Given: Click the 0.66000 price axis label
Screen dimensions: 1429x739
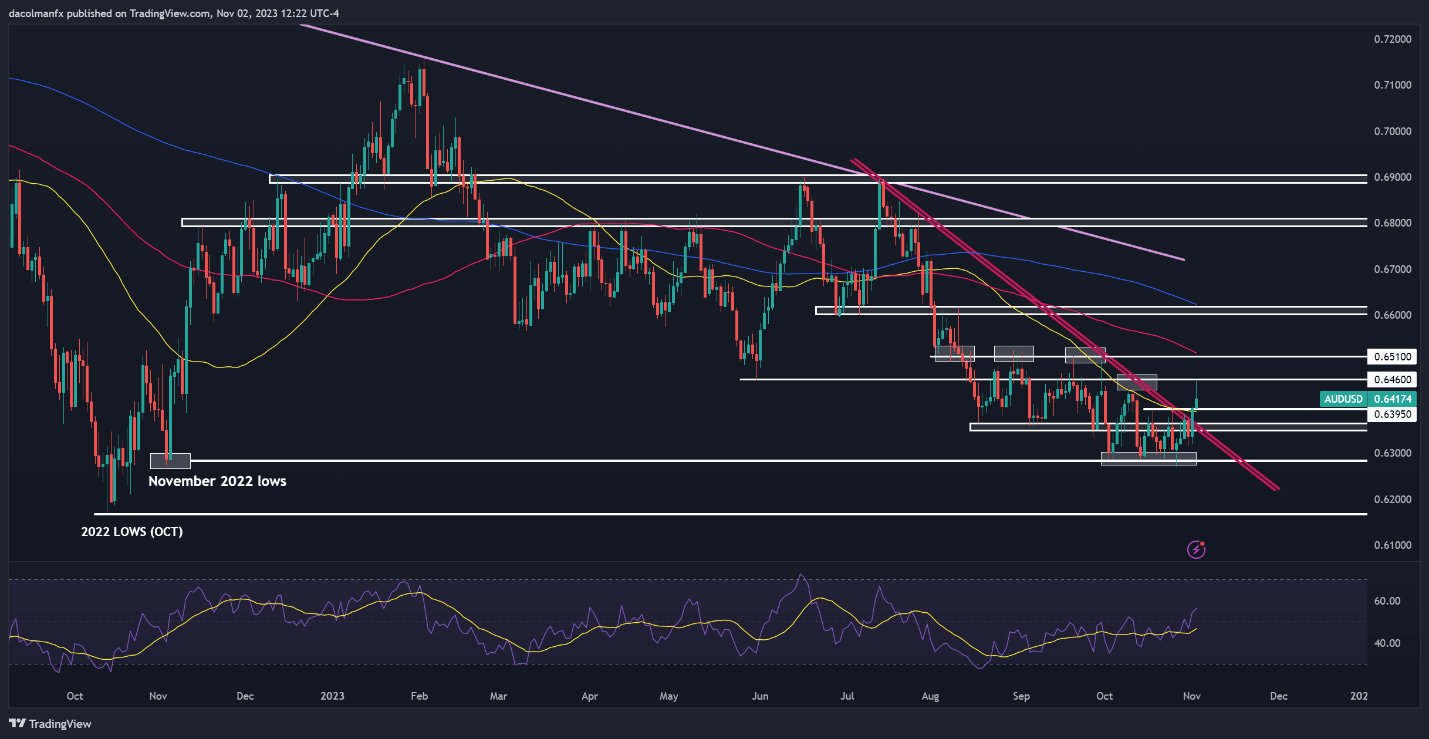Looking at the screenshot, I should point(1392,315).
